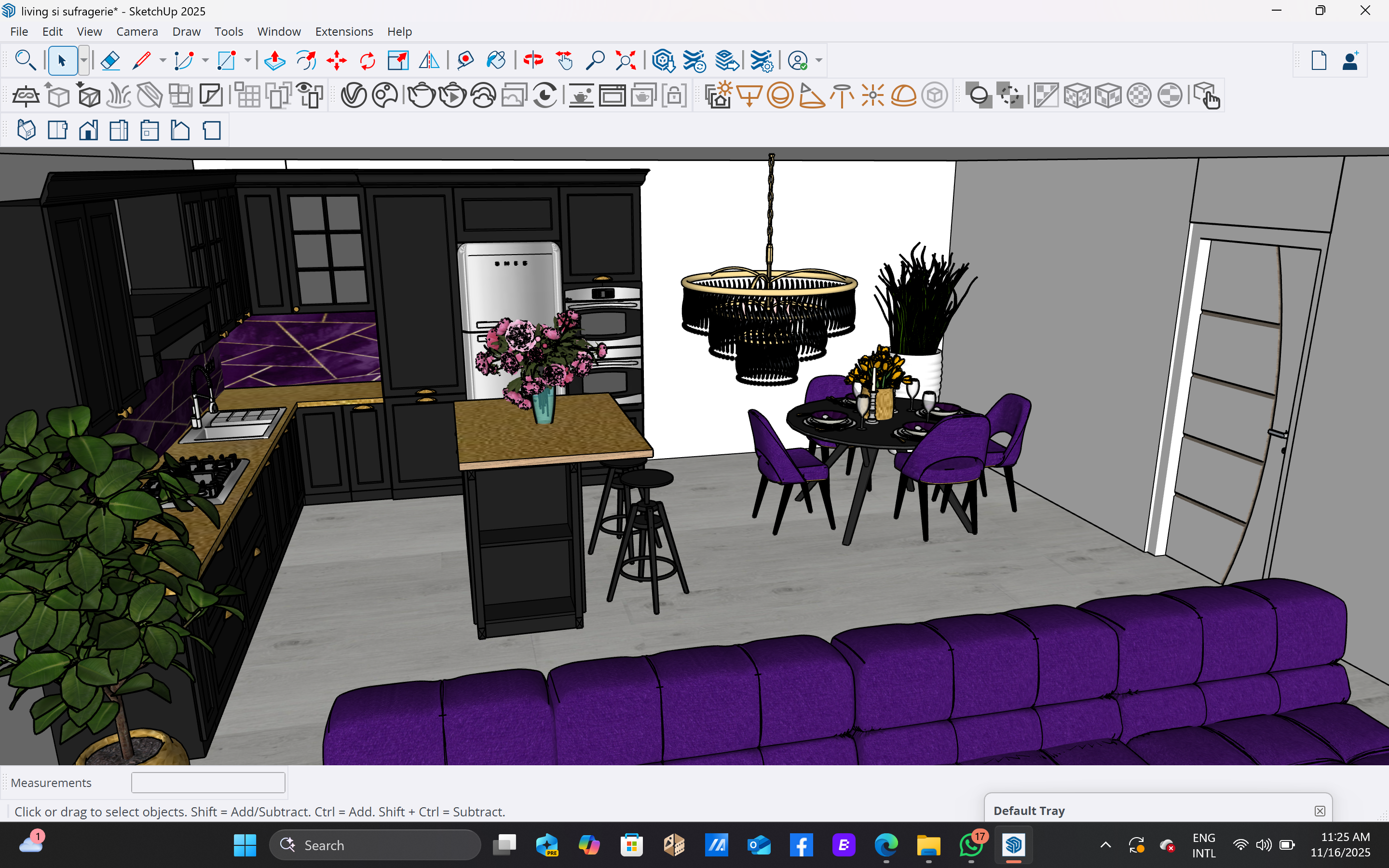Screen dimensions: 1389x868
Task: Expand the Line tool dropdown arrow
Action: (163, 60)
